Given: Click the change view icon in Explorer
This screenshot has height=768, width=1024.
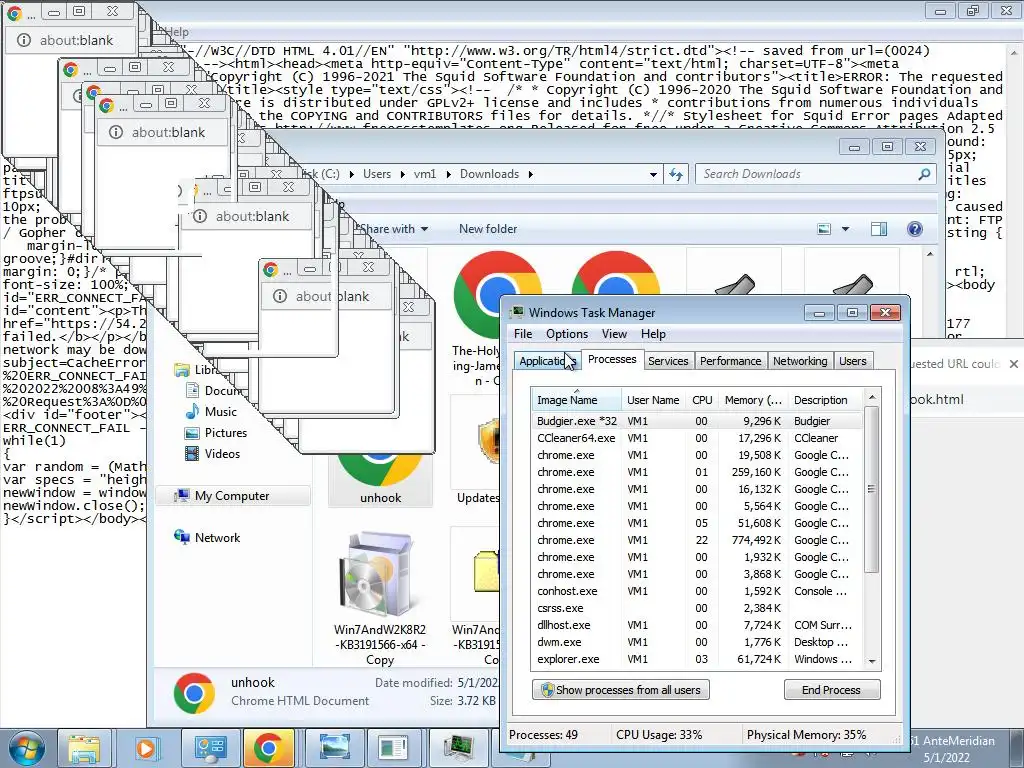Looking at the screenshot, I should pos(824,229).
